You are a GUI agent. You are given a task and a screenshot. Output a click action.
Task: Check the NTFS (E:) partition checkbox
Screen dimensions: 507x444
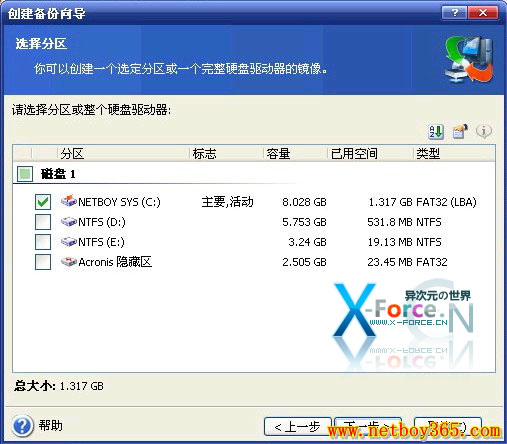point(43,242)
